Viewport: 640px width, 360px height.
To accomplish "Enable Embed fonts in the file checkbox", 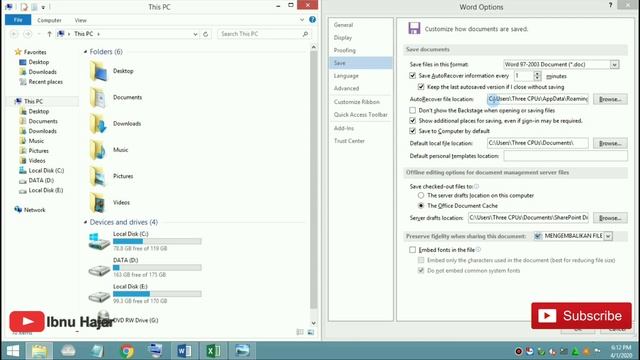I will click(413, 250).
